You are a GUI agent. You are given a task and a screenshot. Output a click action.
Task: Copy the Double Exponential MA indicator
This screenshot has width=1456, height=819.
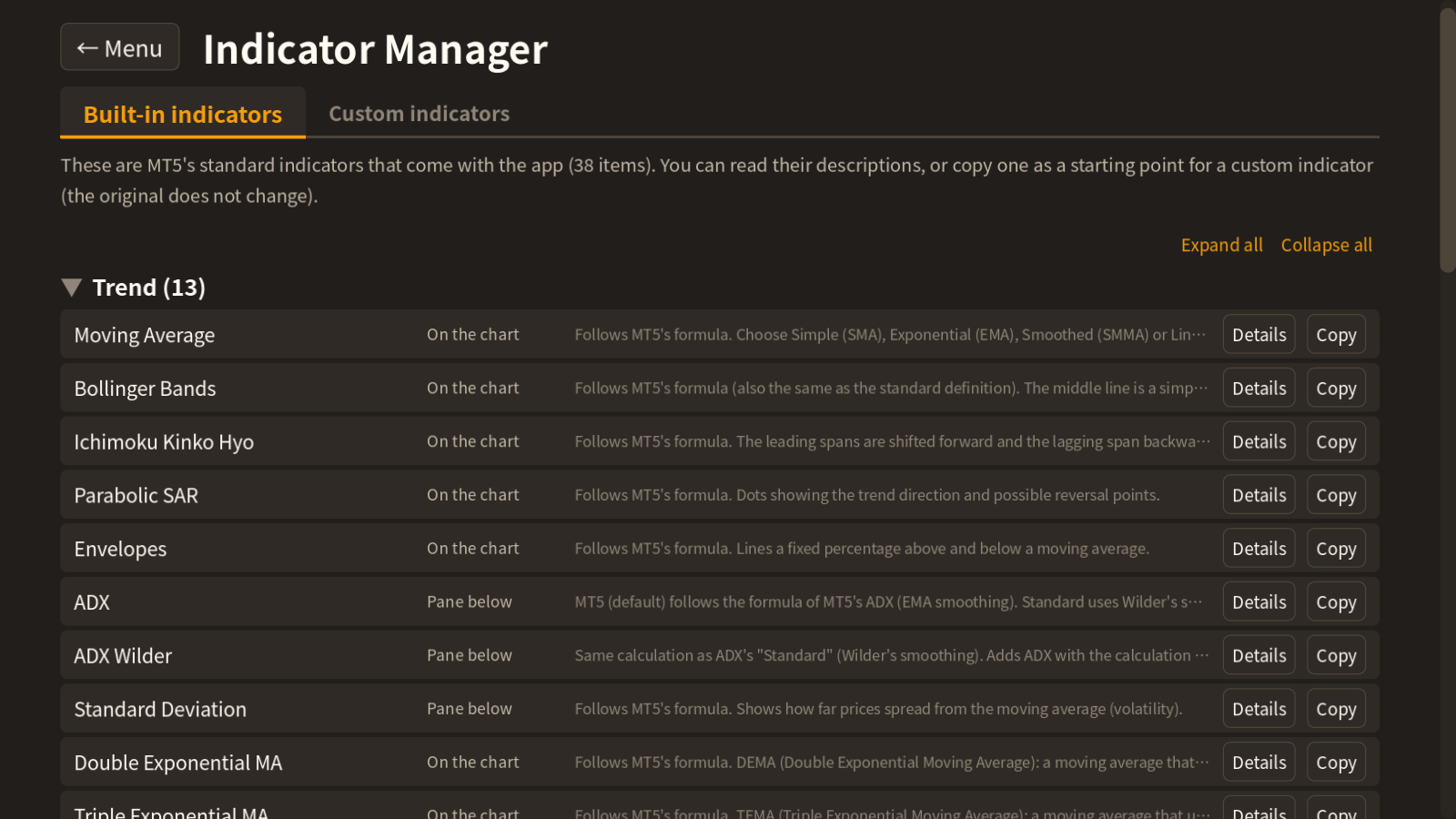click(1336, 763)
